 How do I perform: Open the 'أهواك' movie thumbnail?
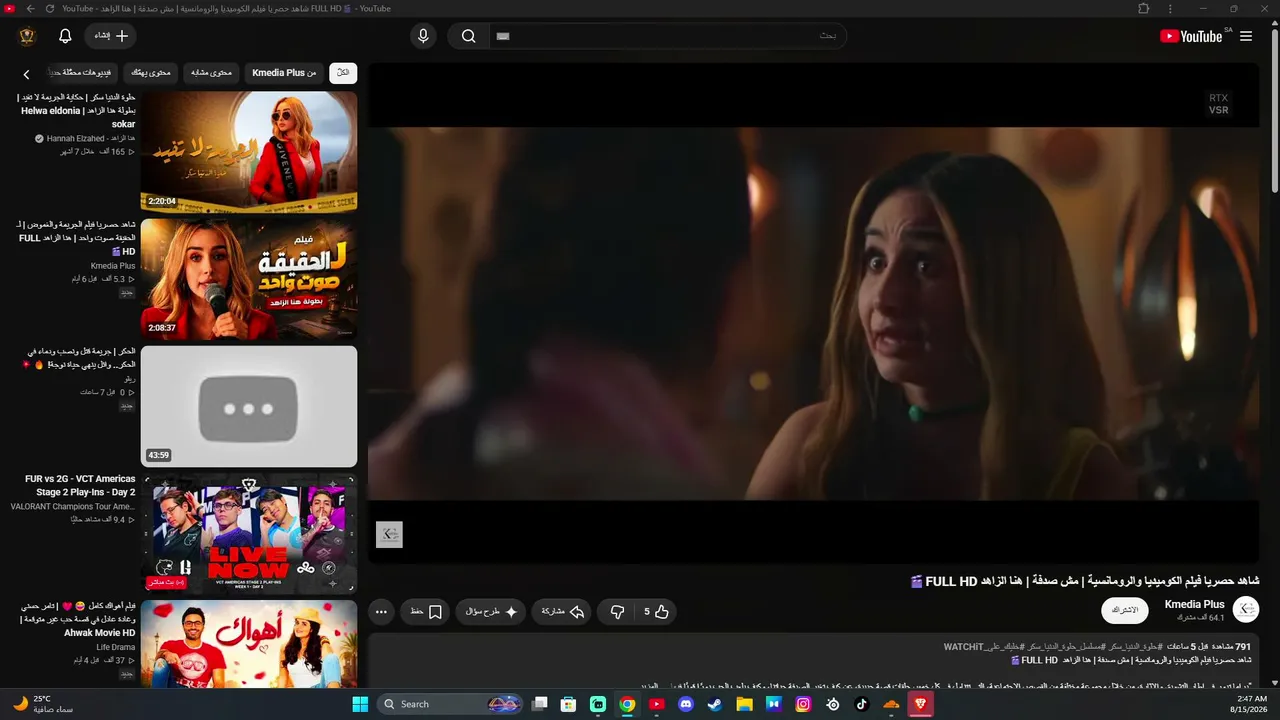pyautogui.click(x=249, y=644)
